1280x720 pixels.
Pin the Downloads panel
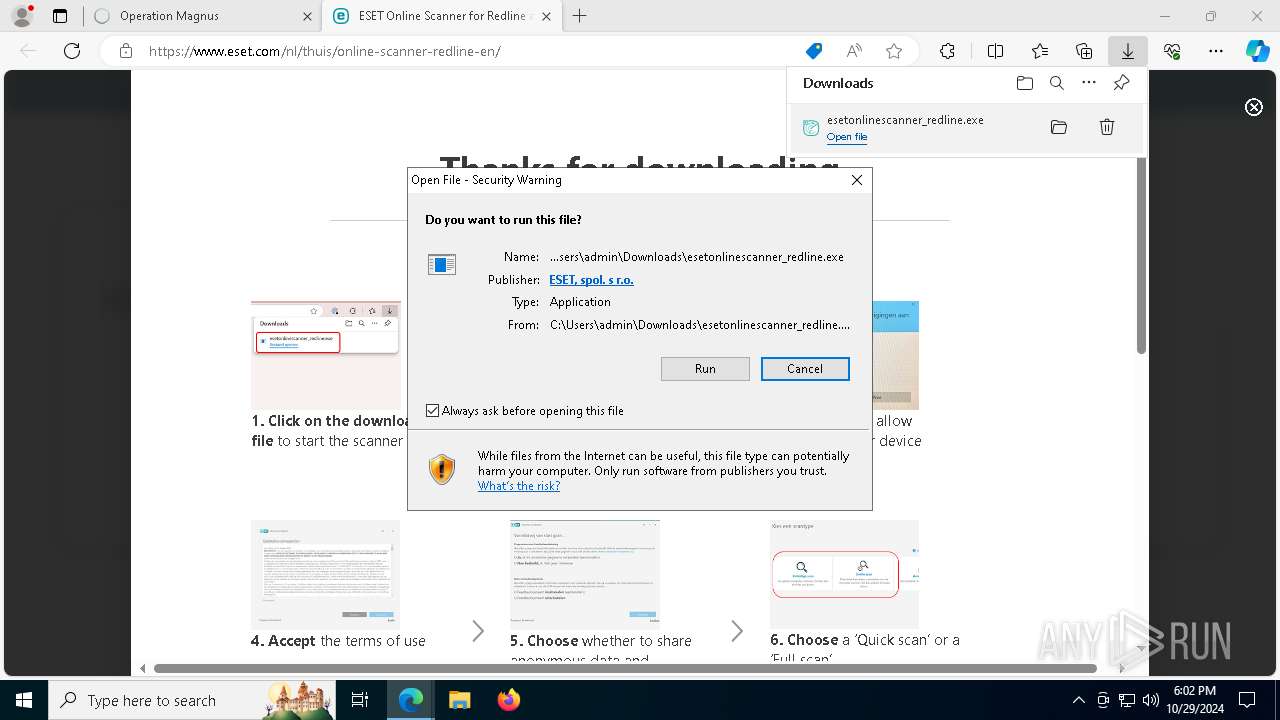point(1121,83)
